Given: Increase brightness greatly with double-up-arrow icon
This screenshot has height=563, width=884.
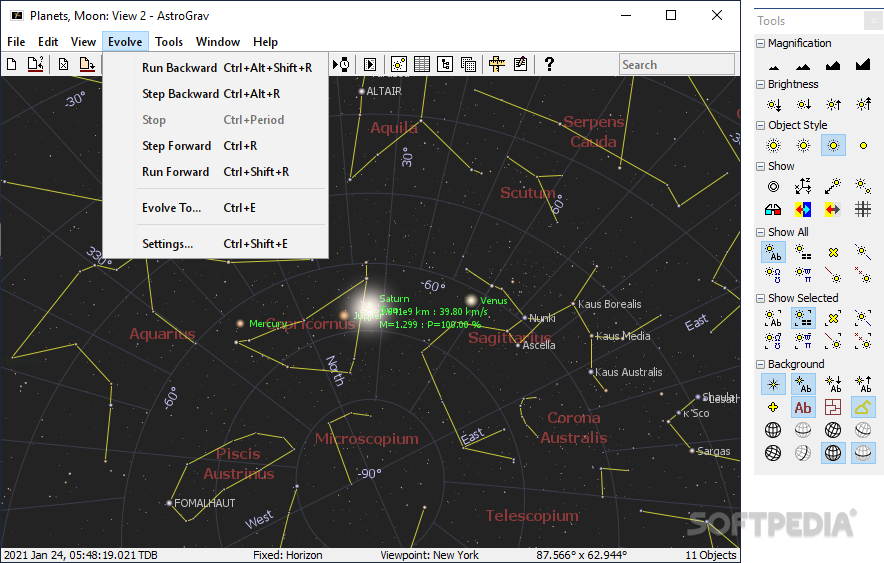Looking at the screenshot, I should (x=863, y=104).
